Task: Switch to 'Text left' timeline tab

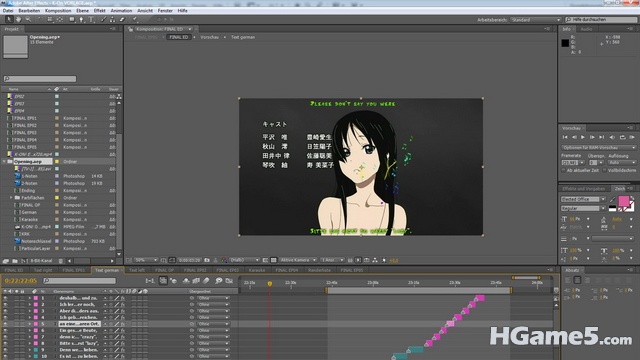Action: pyautogui.click(x=137, y=270)
